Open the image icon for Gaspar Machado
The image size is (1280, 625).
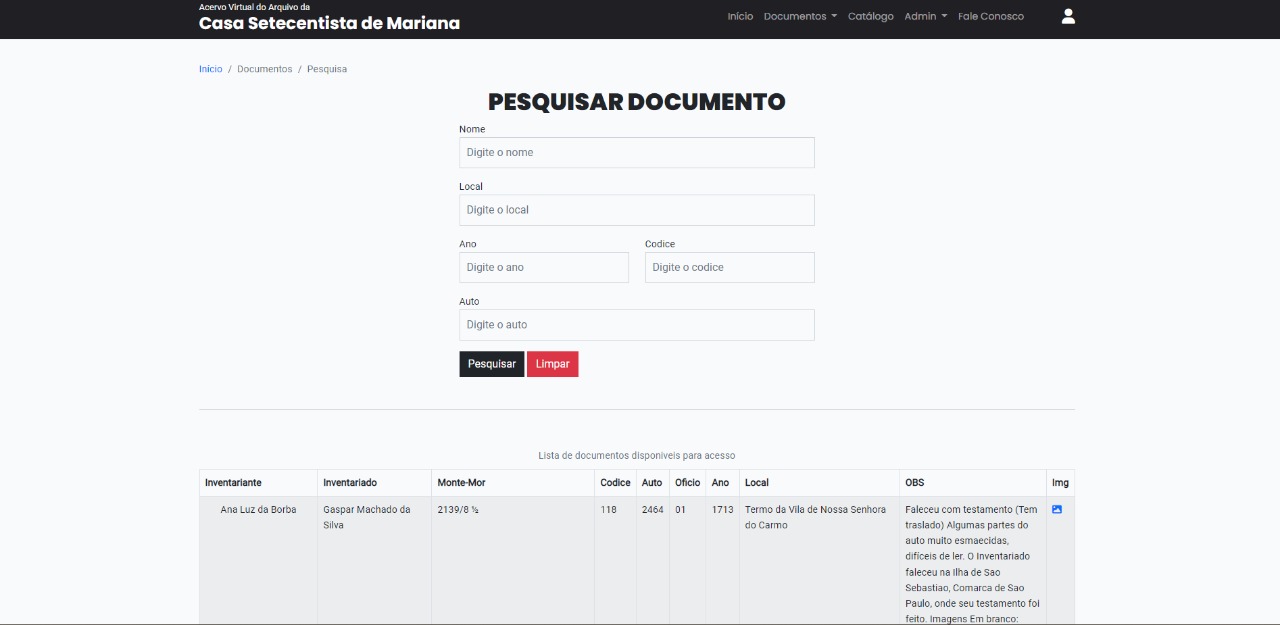point(1057,509)
